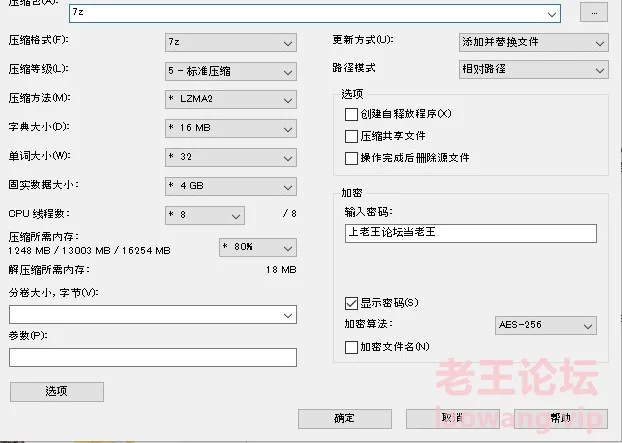This screenshot has height=443, width=622.
Task: Click the 选项 options button
Action: click(56, 391)
